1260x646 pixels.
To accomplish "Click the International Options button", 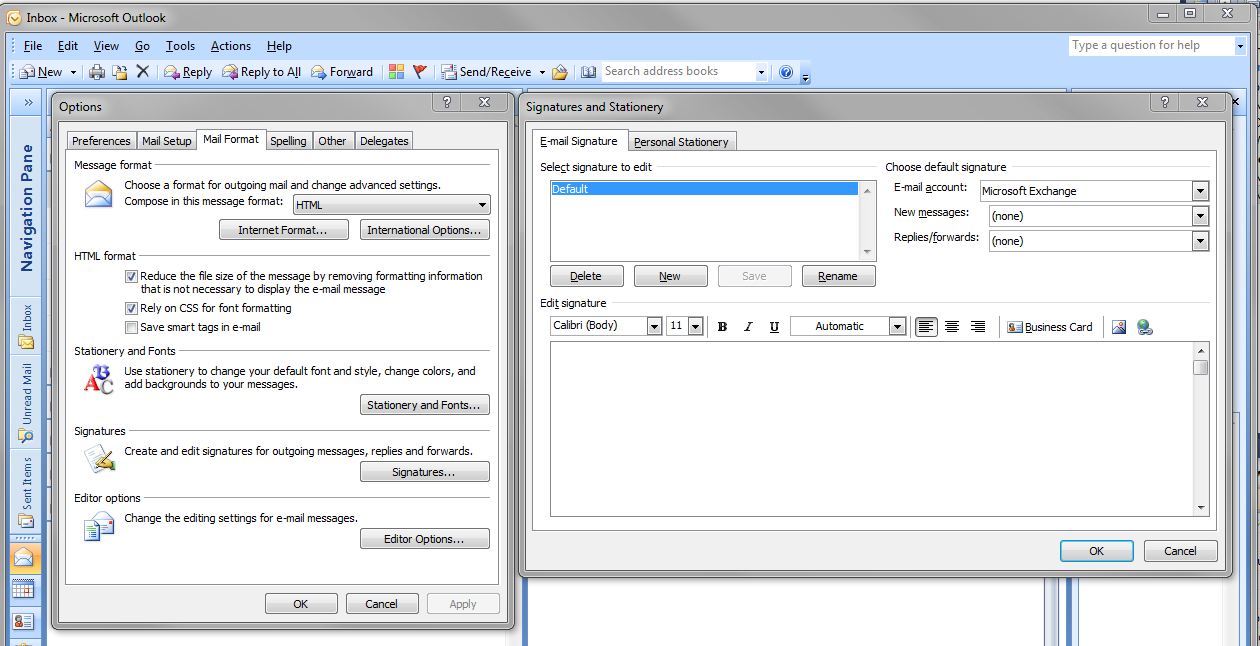I will (x=425, y=230).
